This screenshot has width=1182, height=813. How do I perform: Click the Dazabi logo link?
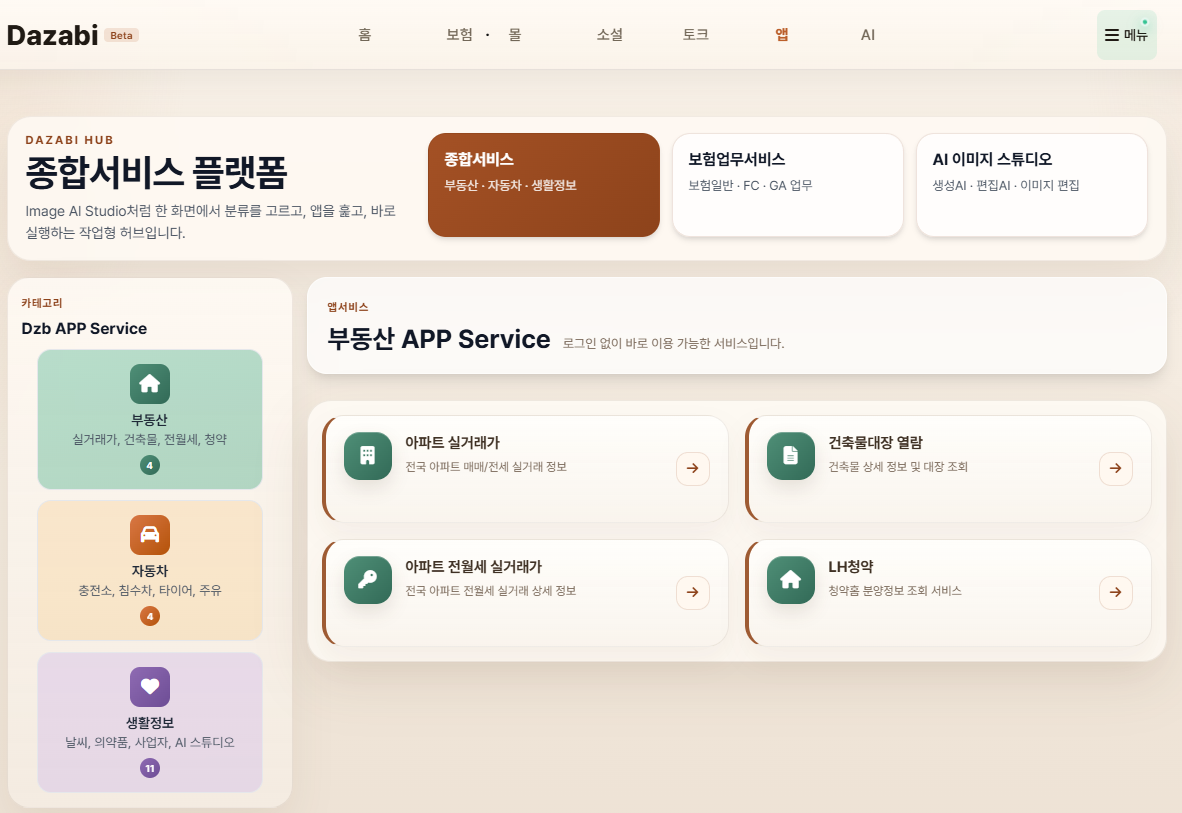53,35
